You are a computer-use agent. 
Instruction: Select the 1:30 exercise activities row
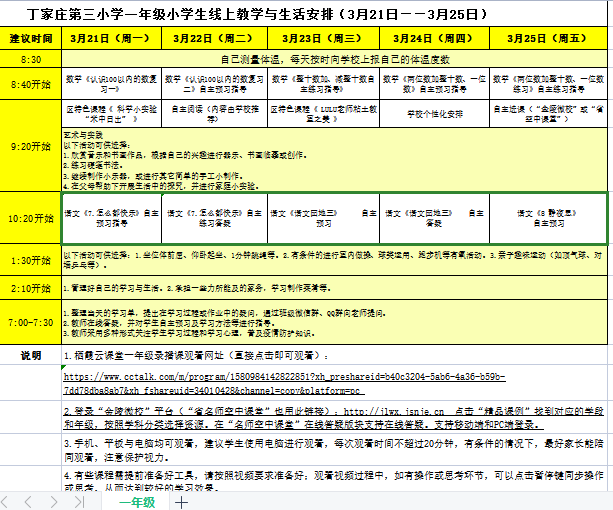point(334,260)
